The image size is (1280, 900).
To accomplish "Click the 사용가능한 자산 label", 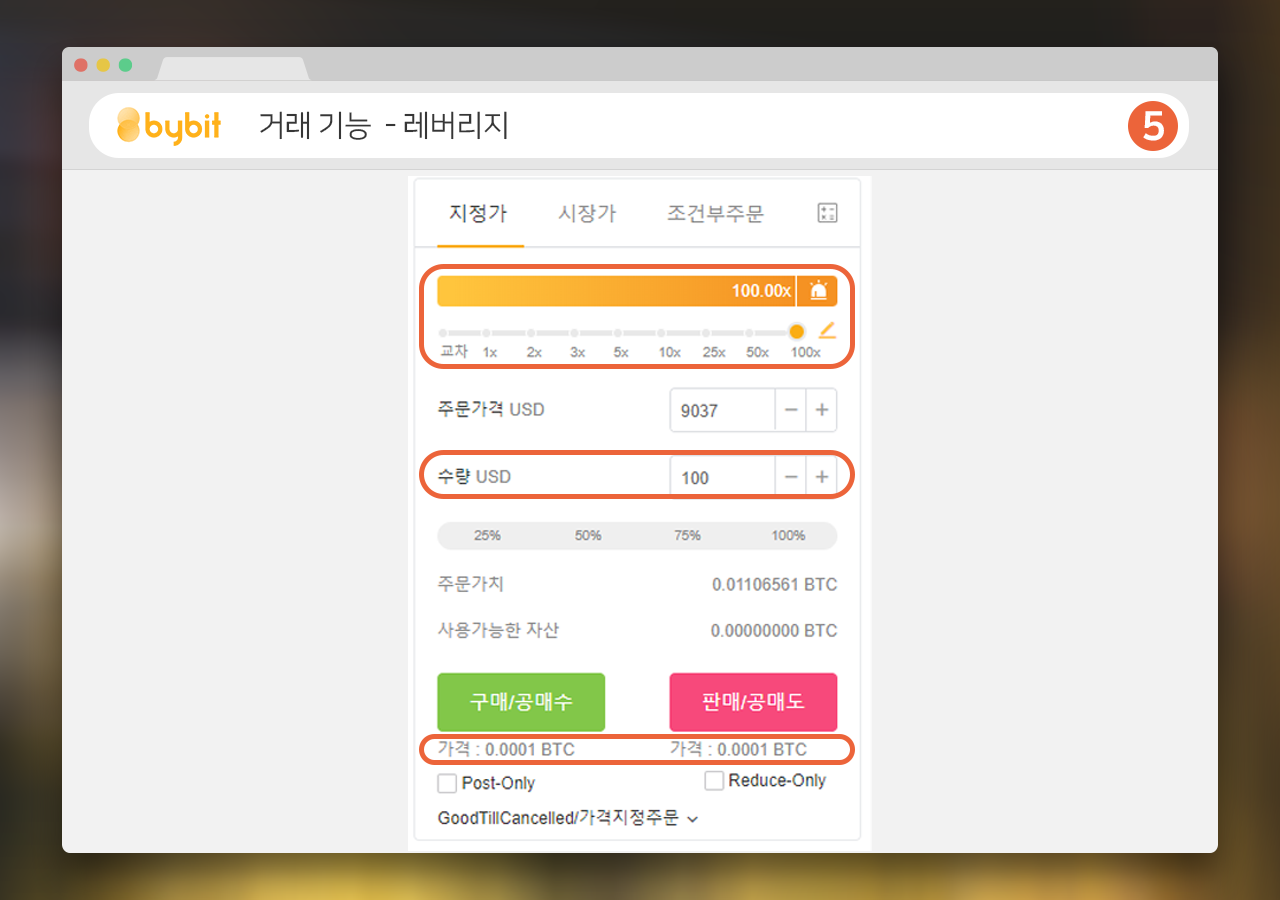I will point(498,630).
